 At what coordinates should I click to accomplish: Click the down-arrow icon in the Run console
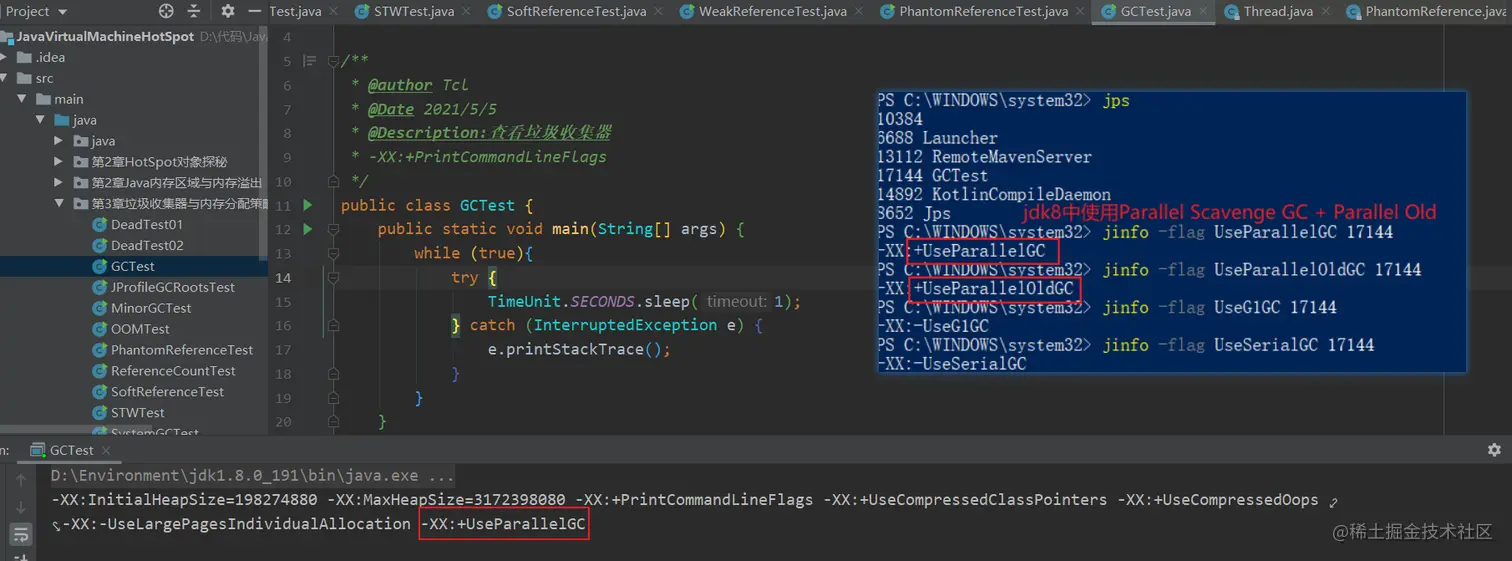click(x=21, y=507)
